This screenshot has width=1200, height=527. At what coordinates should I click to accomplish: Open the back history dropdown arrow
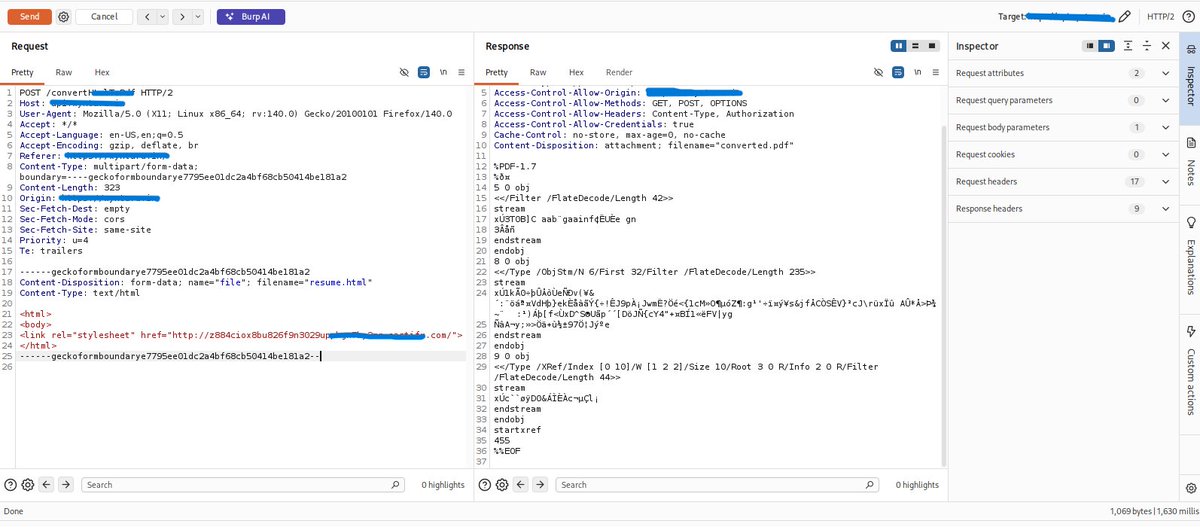click(x=163, y=17)
